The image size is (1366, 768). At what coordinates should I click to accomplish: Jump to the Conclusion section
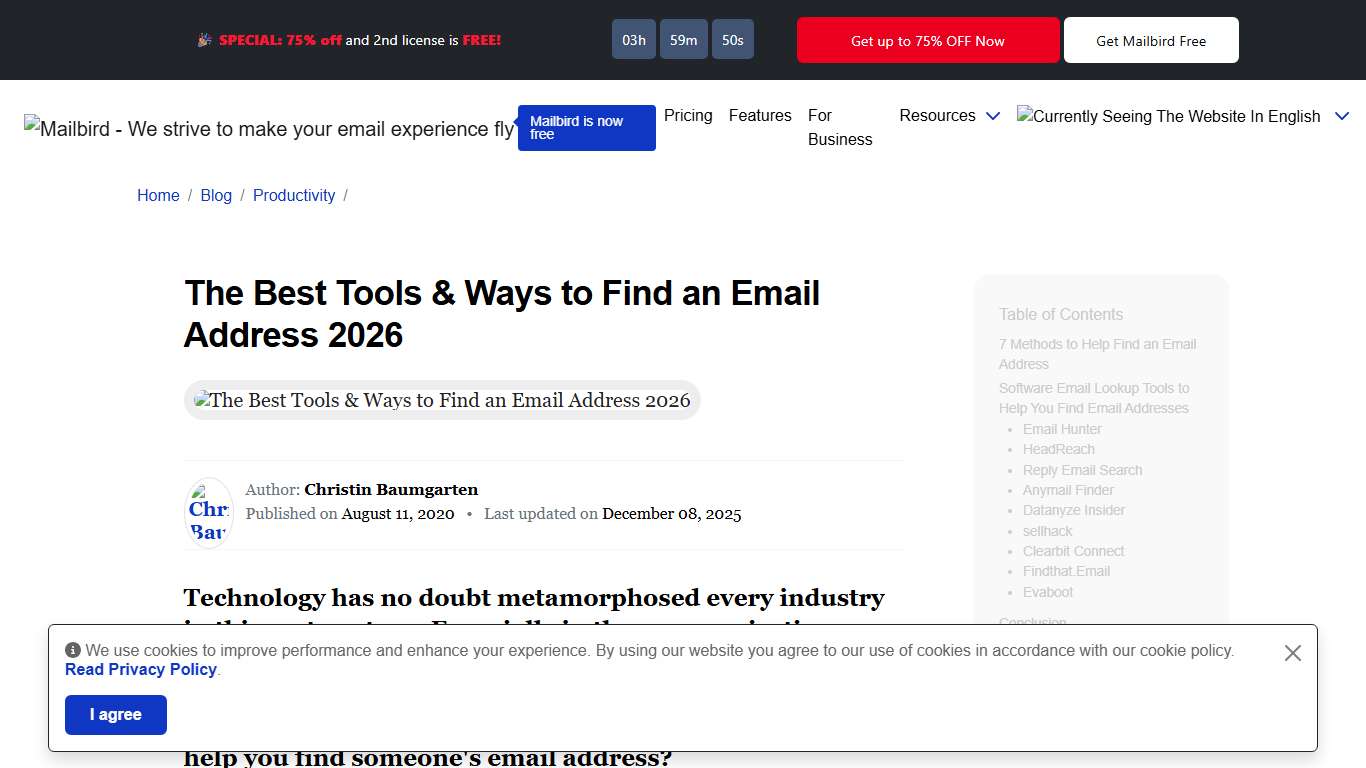pyautogui.click(x=1032, y=621)
